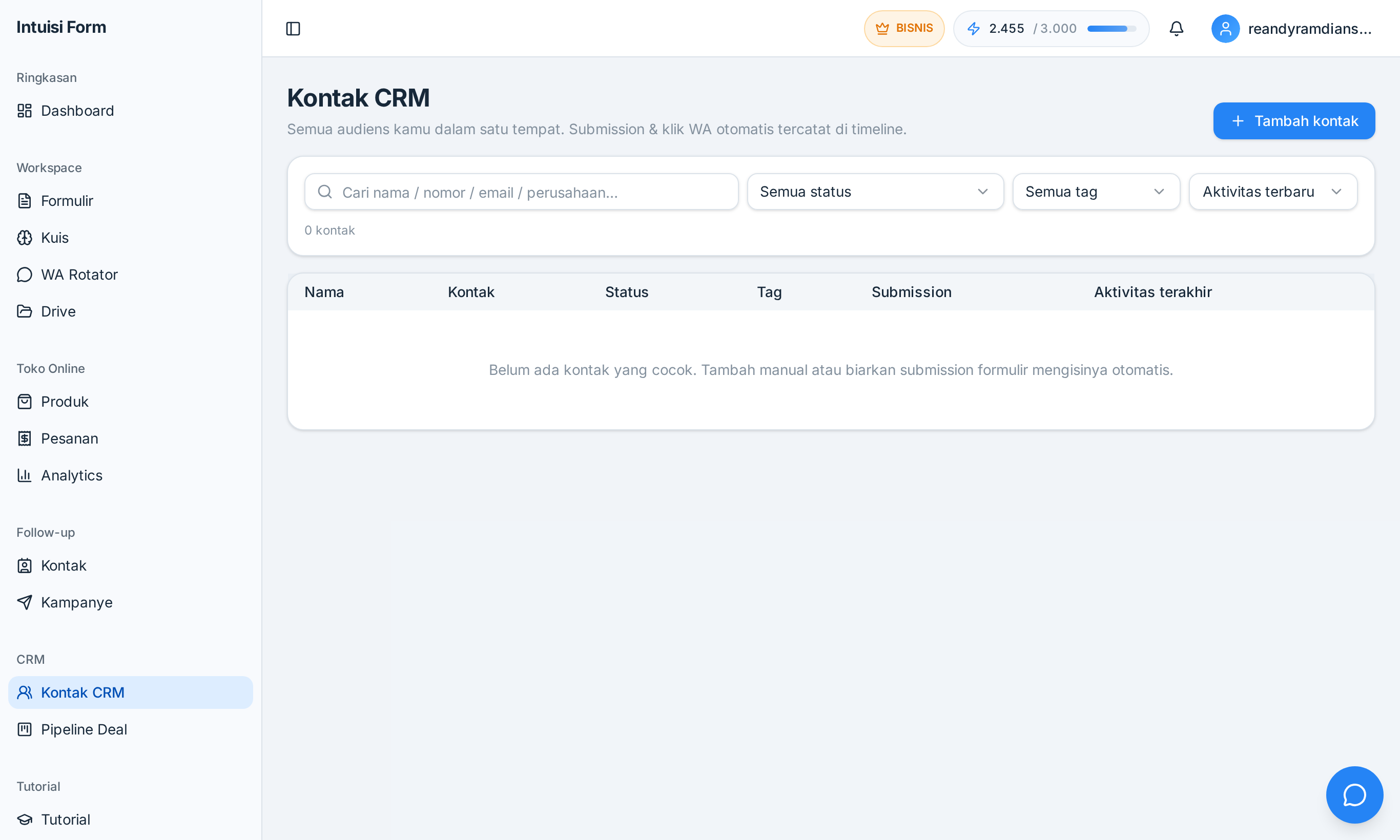Click the Drive folder icon

[x=25, y=311]
